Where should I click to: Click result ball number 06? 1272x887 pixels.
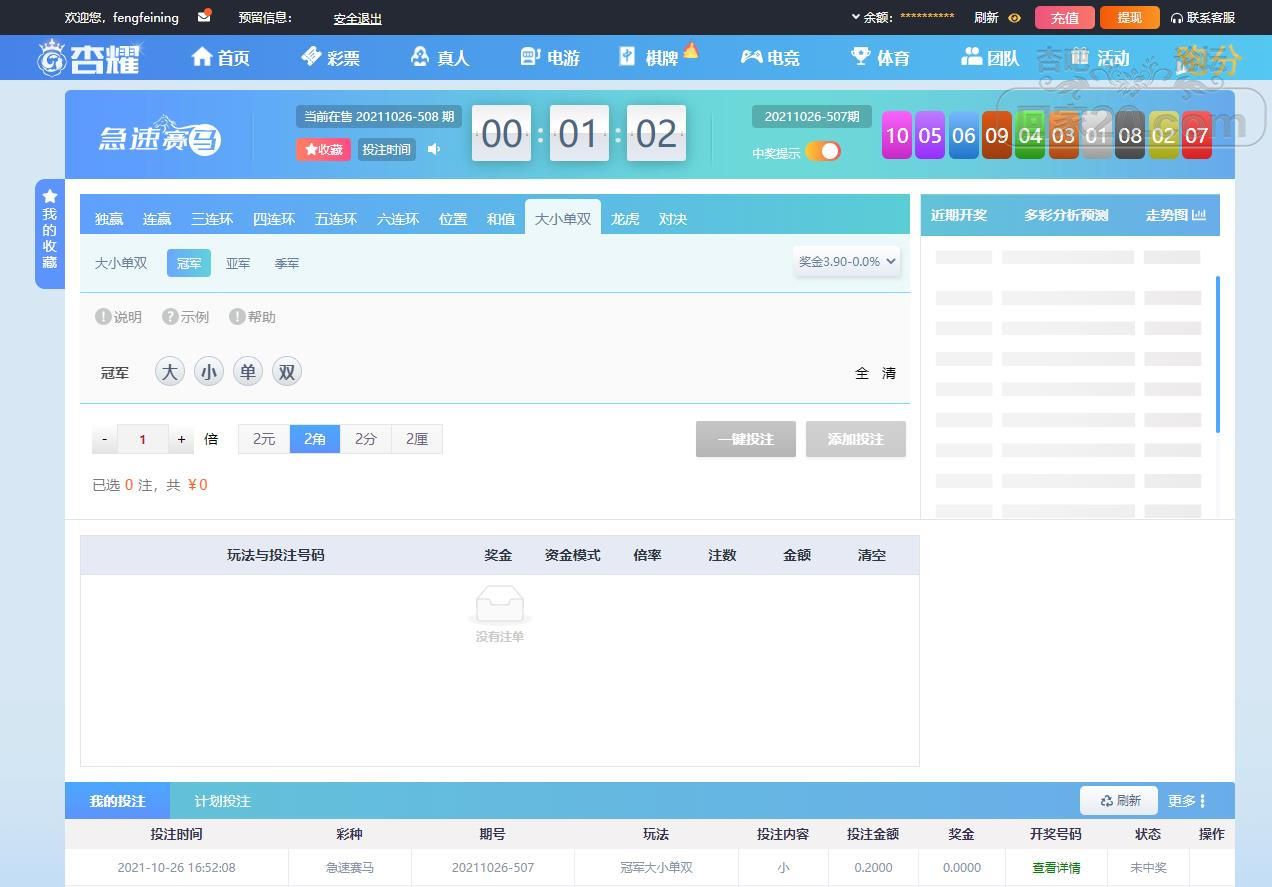[964, 135]
